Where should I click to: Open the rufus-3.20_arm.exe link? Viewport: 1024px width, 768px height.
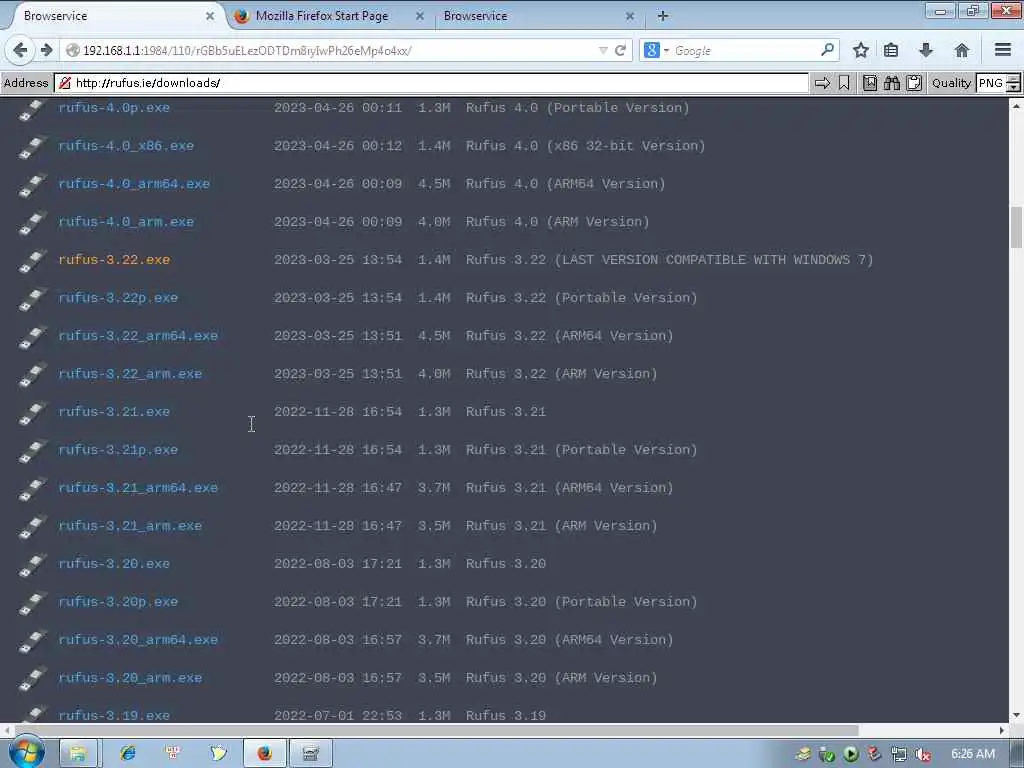130,678
